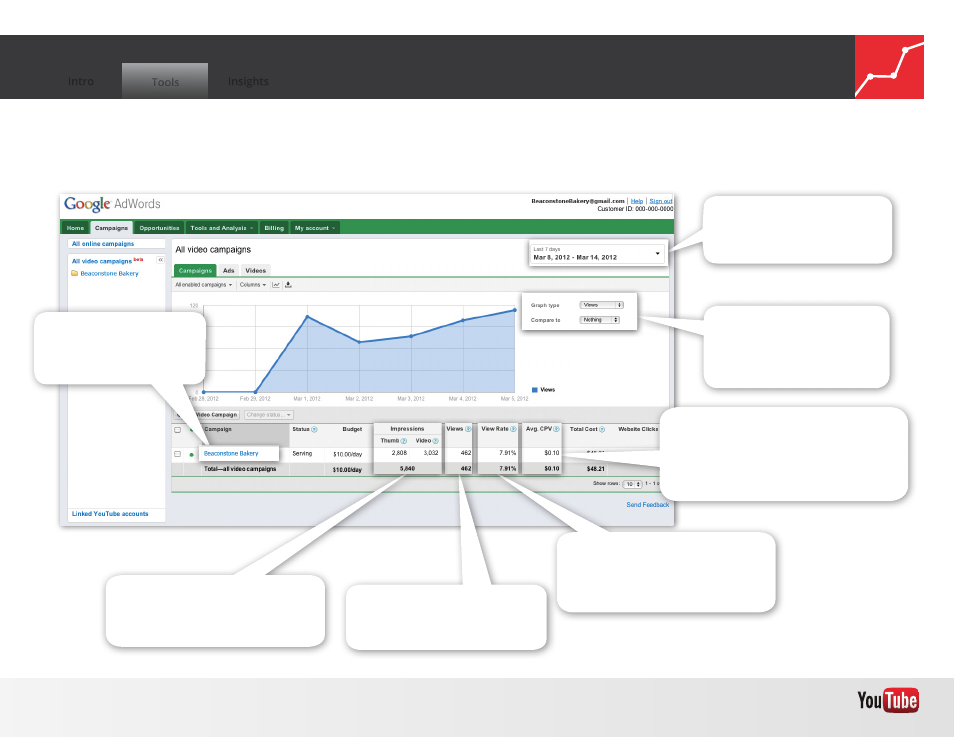The width and height of the screenshot is (954, 737).
Task: Click the Beaconstone Bakery folder icon
Action: pyautogui.click(x=75, y=273)
